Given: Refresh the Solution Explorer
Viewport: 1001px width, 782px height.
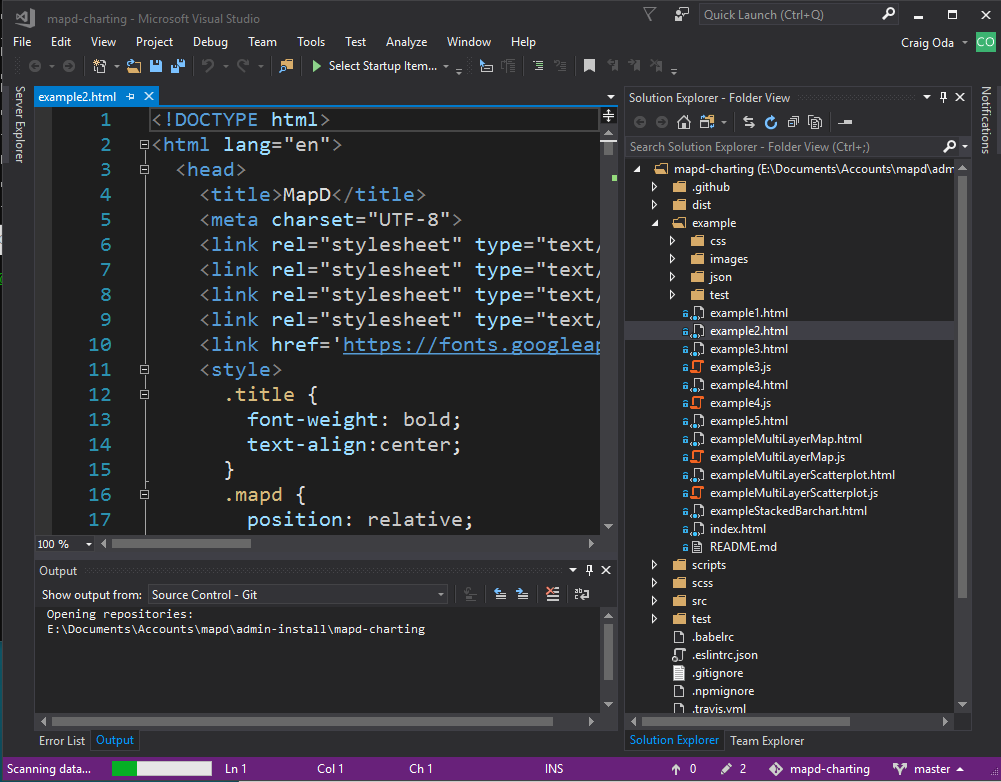Looking at the screenshot, I should [771, 122].
